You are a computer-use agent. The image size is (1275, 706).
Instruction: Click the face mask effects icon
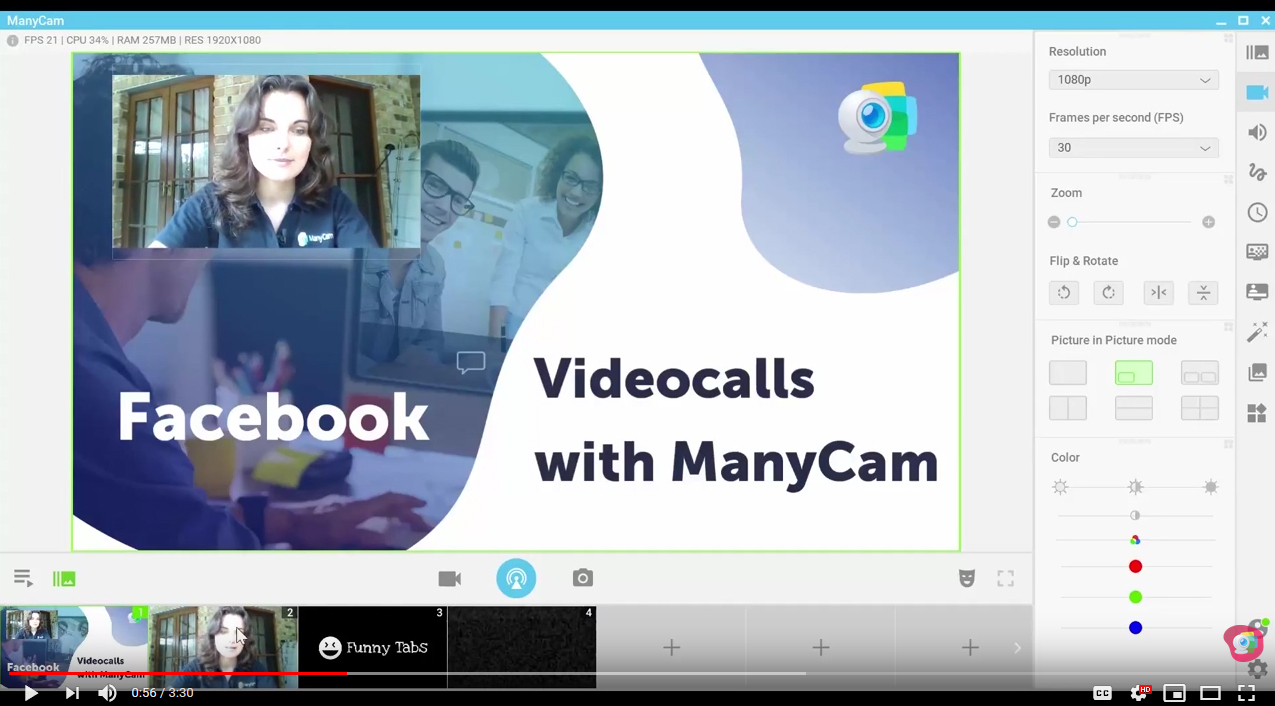pos(967,578)
